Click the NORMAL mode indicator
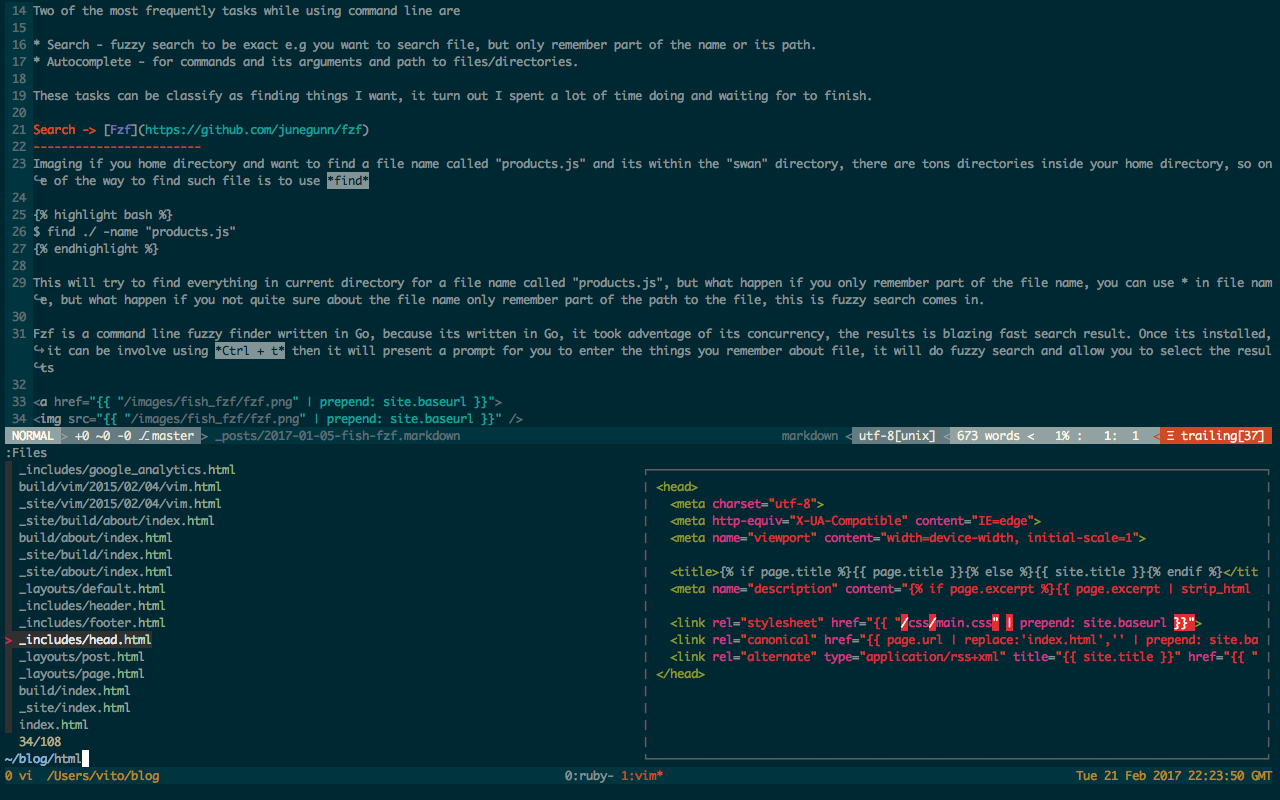Viewport: 1280px width, 800px height. [x=32, y=436]
